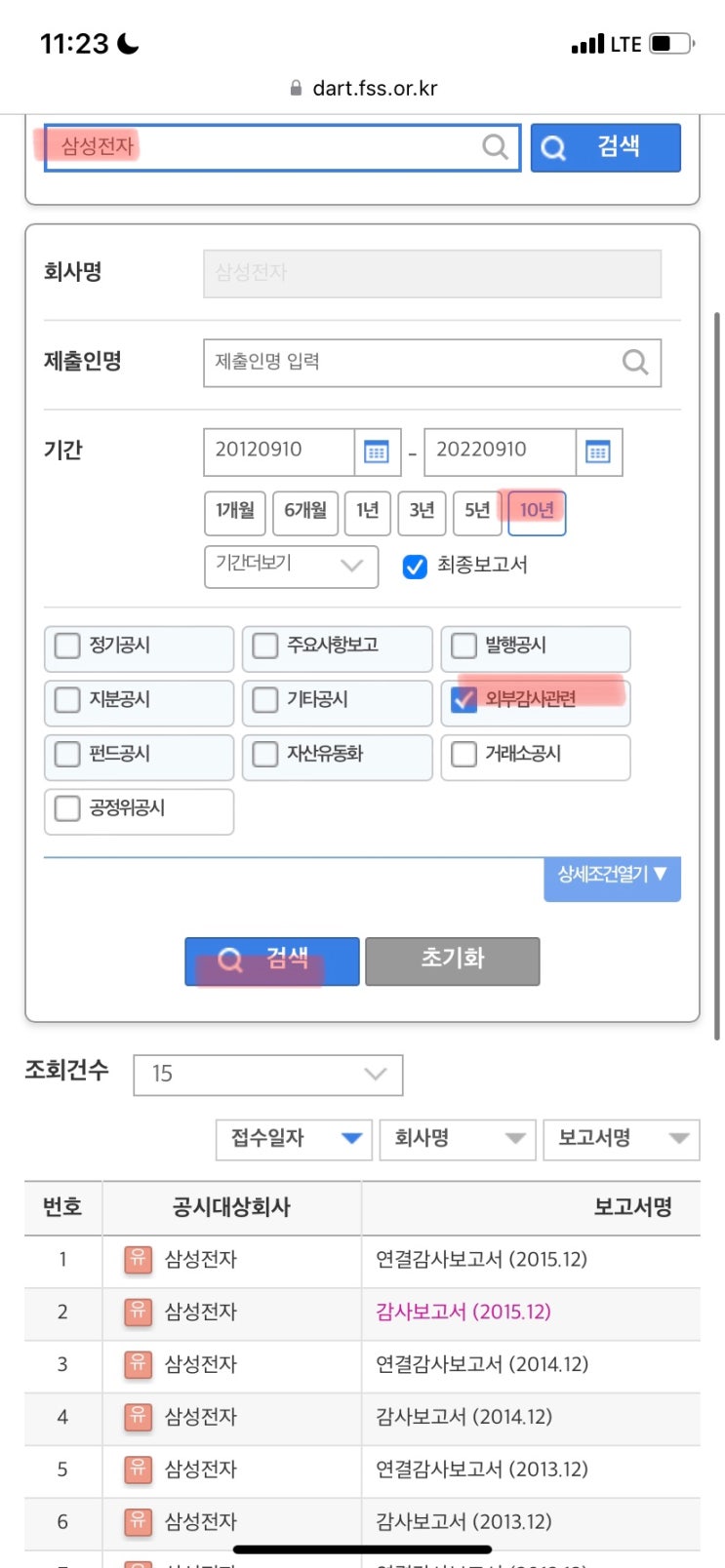Expand 상세조건열기 detailed conditions
Screen dimensions: 725x1568
[612, 876]
